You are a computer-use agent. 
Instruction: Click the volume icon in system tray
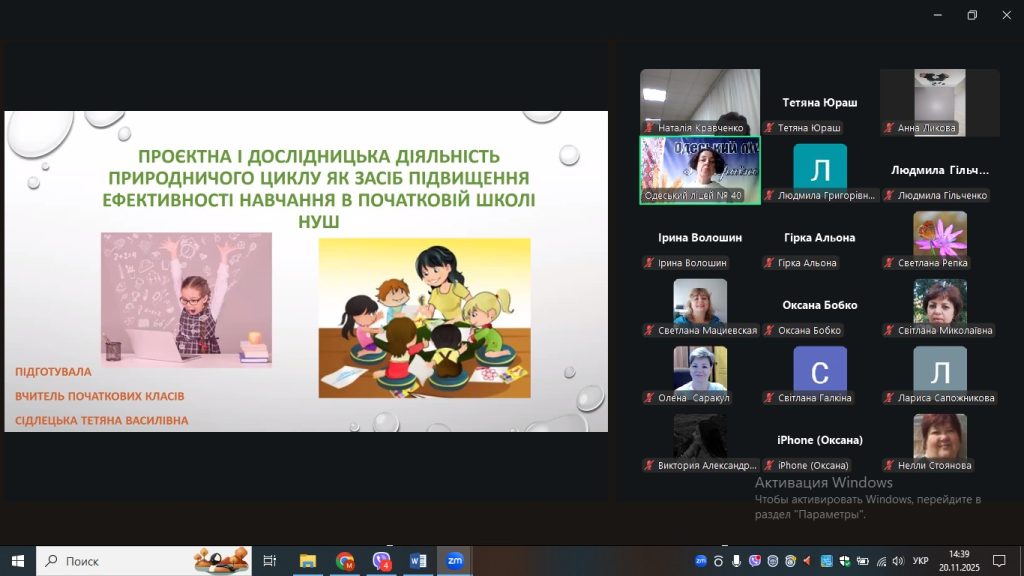897,561
